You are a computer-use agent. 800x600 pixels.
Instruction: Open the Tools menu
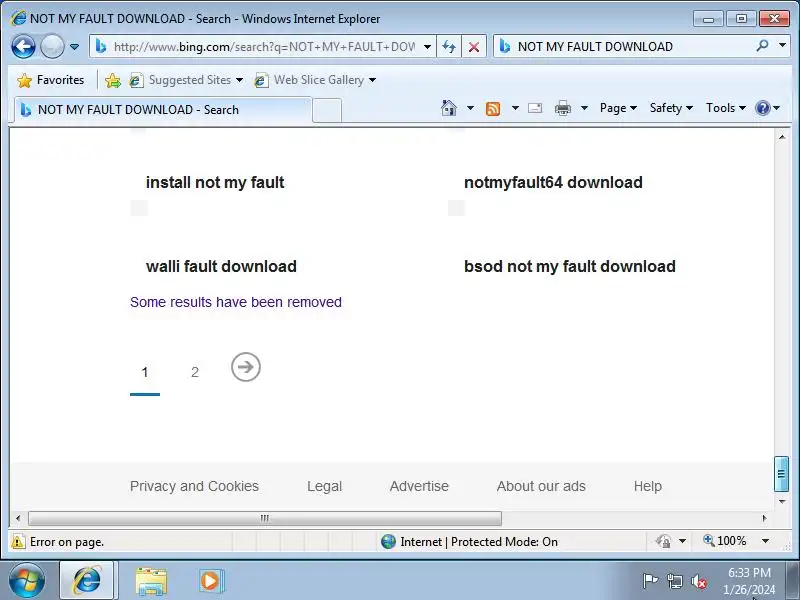click(726, 108)
